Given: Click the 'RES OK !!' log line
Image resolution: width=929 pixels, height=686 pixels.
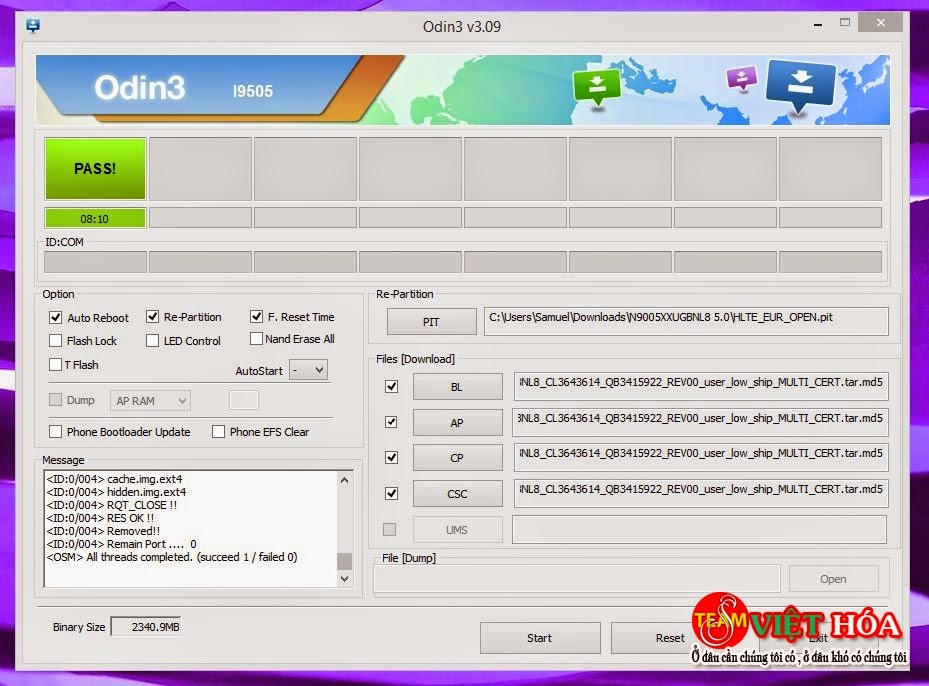Looking at the screenshot, I should pyautogui.click(x=100, y=518).
